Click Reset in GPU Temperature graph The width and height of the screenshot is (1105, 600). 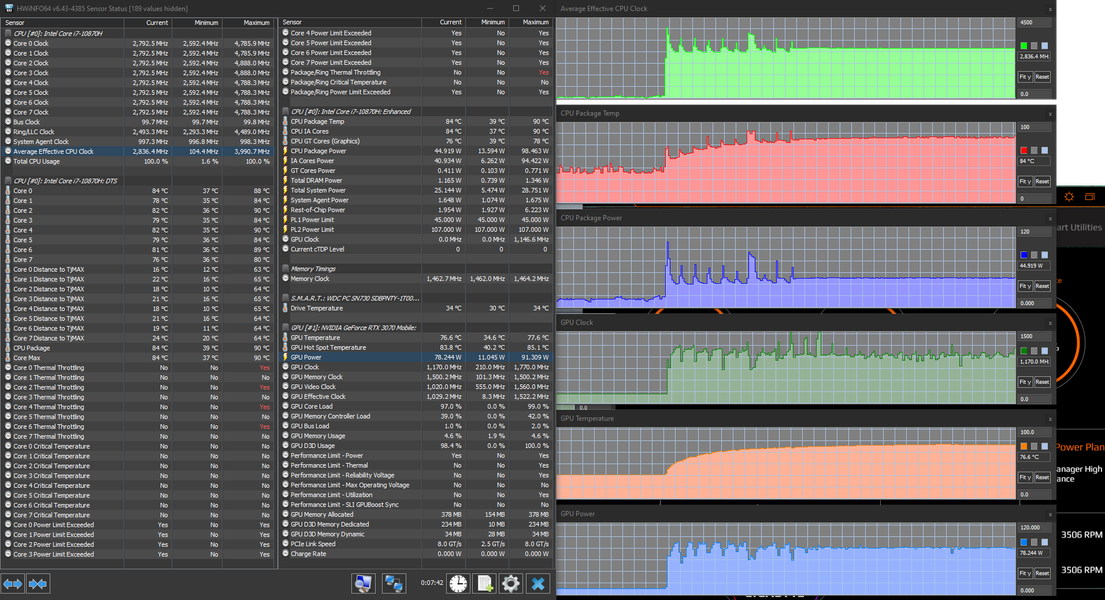[1042, 477]
